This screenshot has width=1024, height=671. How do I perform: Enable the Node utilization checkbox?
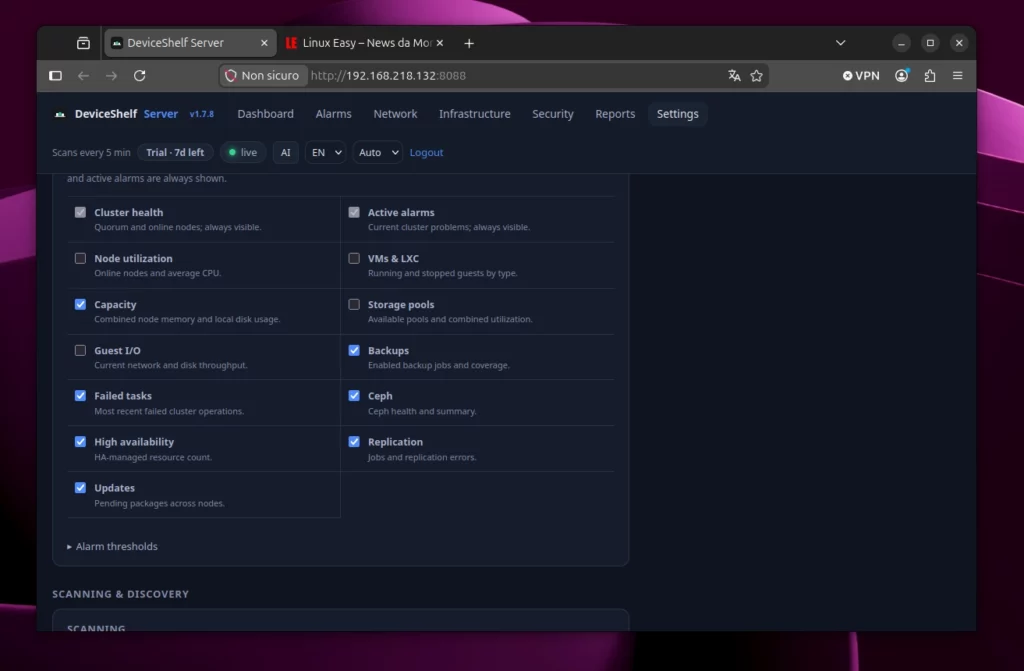[80, 258]
